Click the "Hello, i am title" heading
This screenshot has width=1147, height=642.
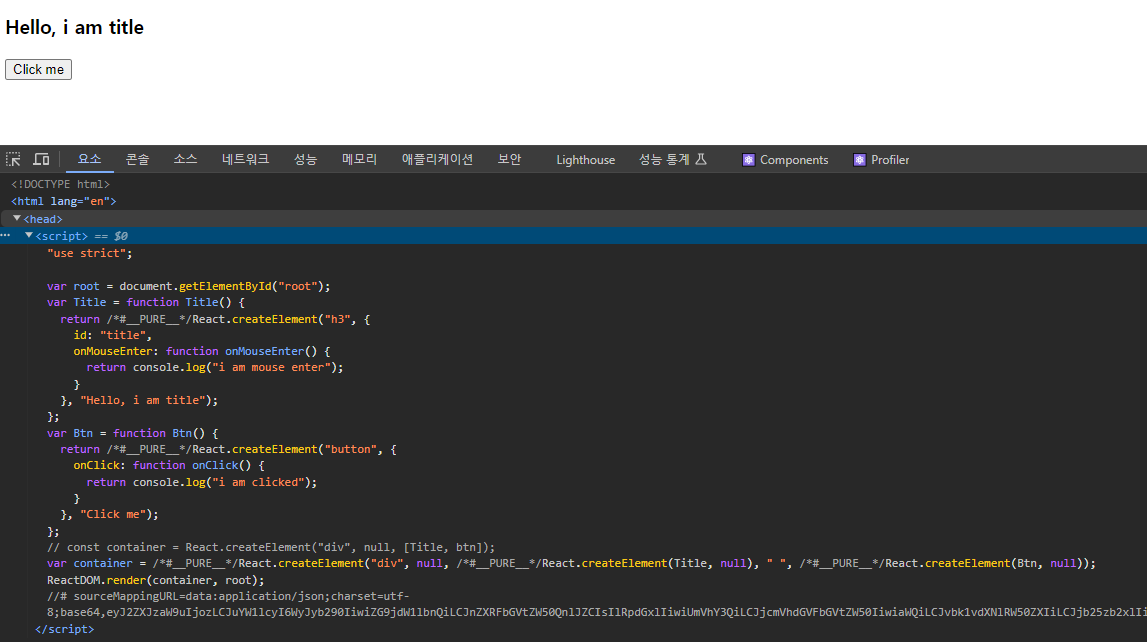click(75, 28)
